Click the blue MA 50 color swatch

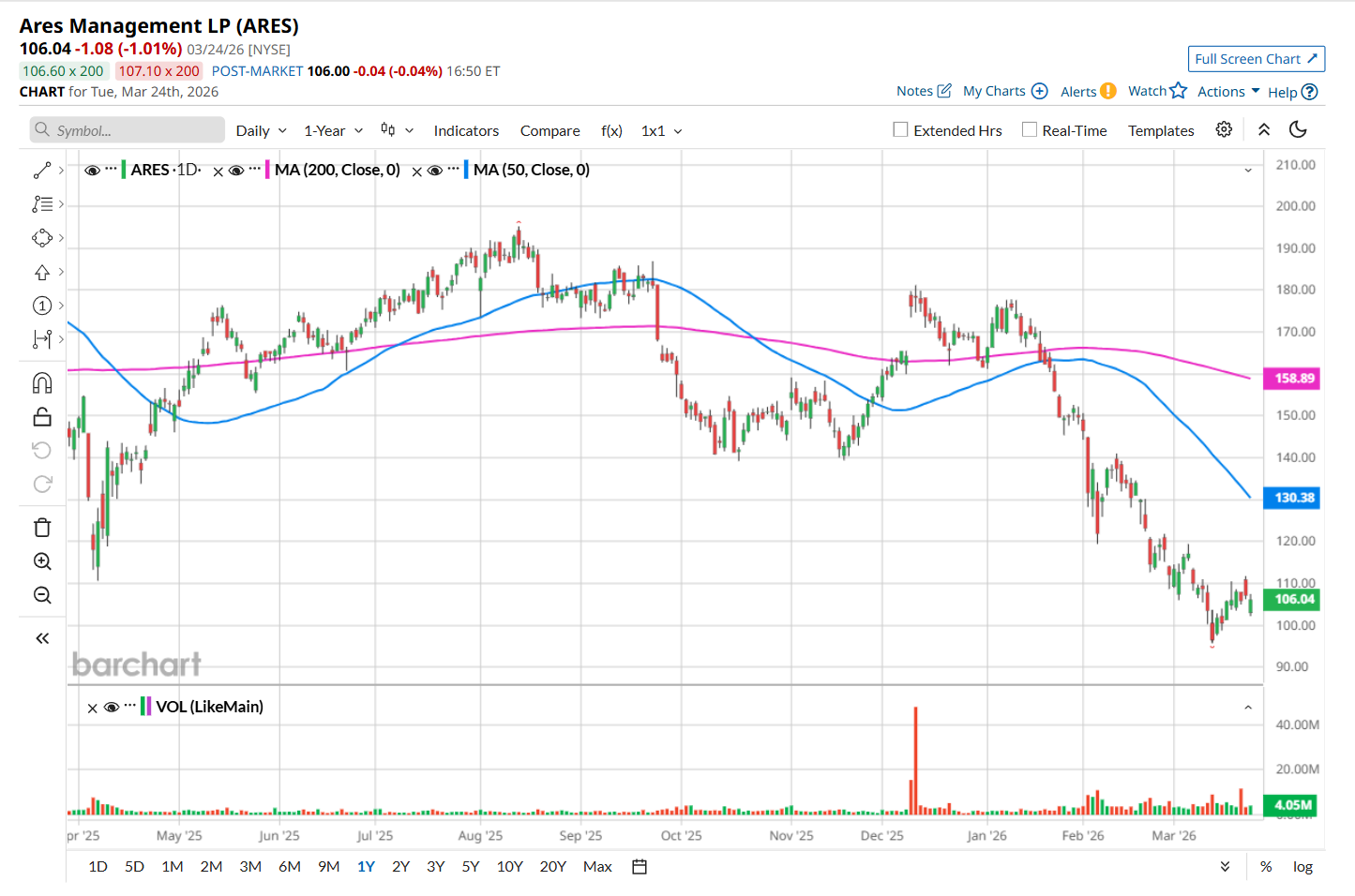466,170
